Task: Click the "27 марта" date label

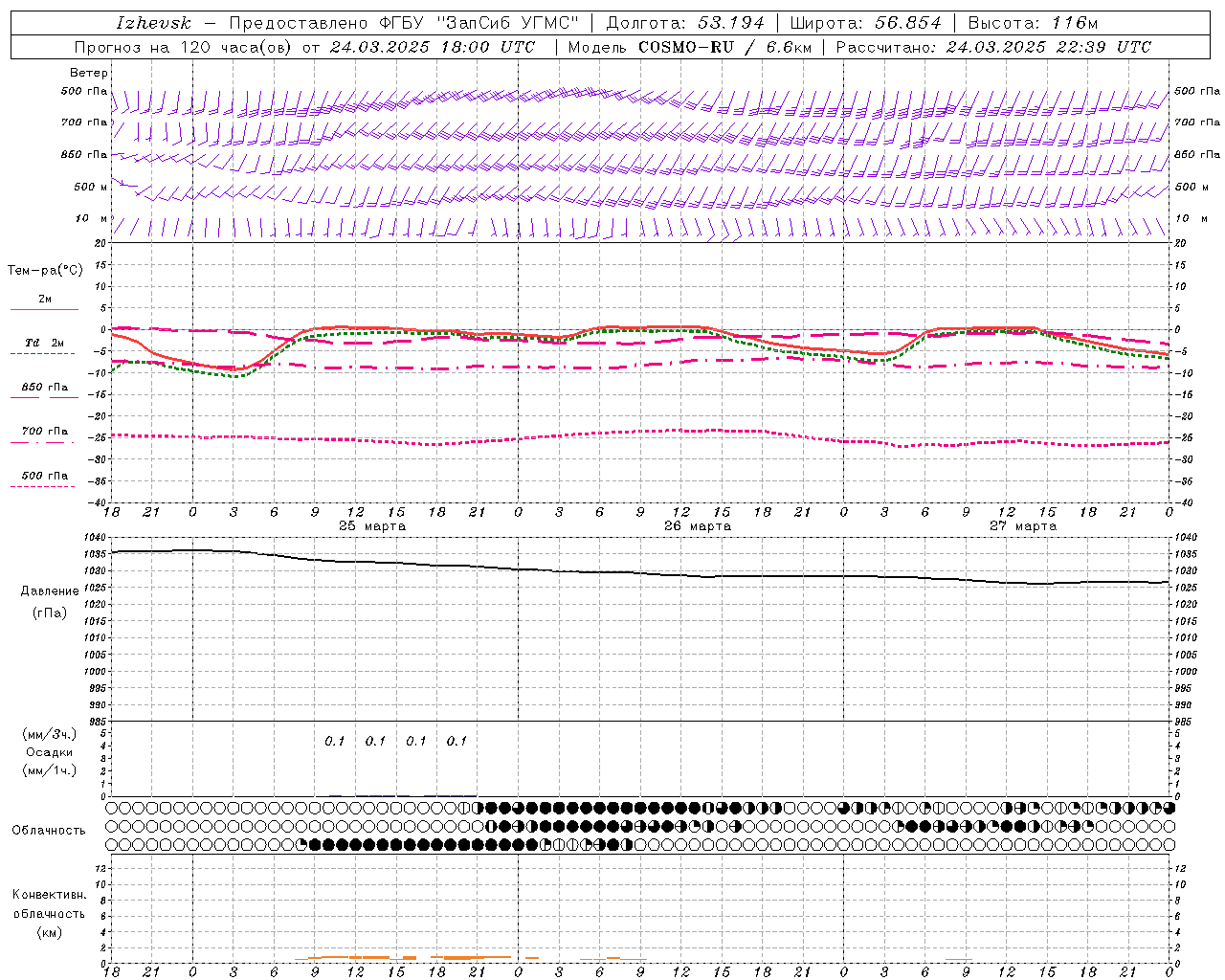Action: pyautogui.click(x=1023, y=526)
